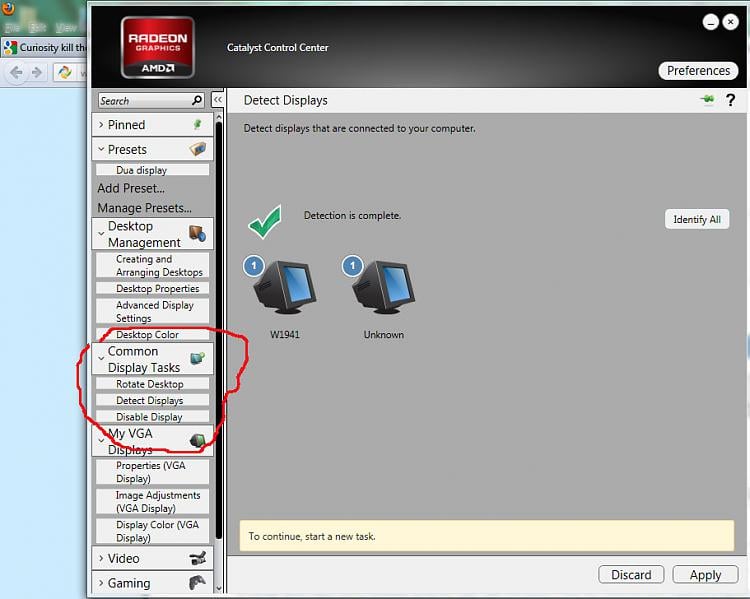Open Display Color (VGA Display)
Image resolution: width=750 pixels, height=599 pixels.
pos(153,531)
